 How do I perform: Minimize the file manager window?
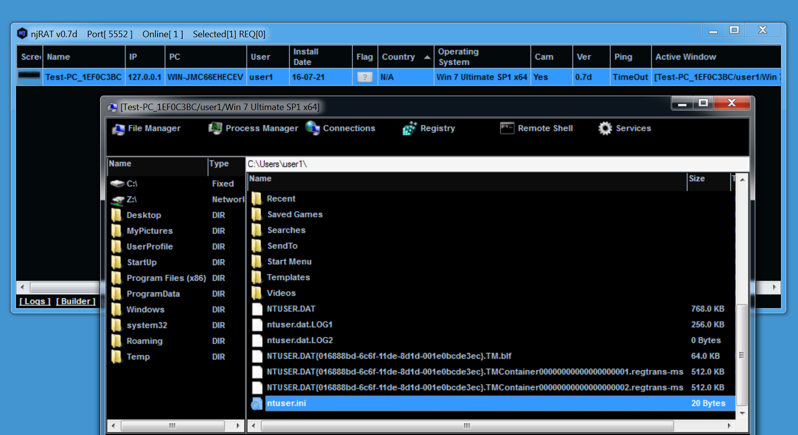pyautogui.click(x=682, y=103)
